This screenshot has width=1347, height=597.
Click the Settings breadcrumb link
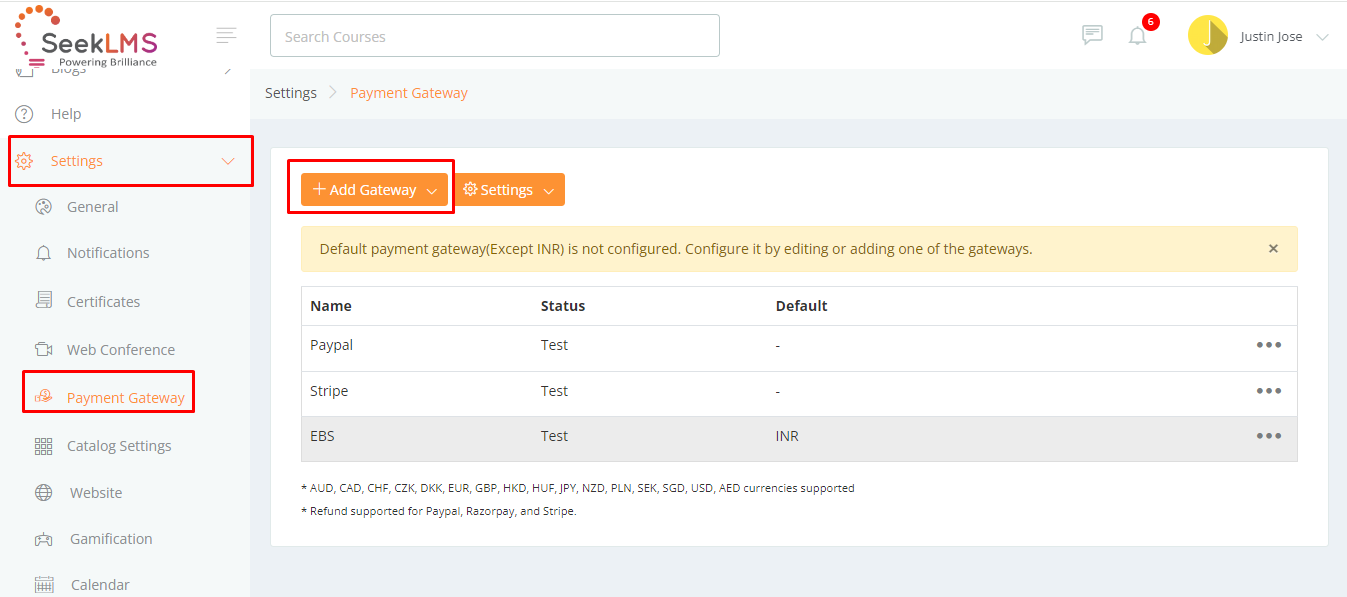291,93
